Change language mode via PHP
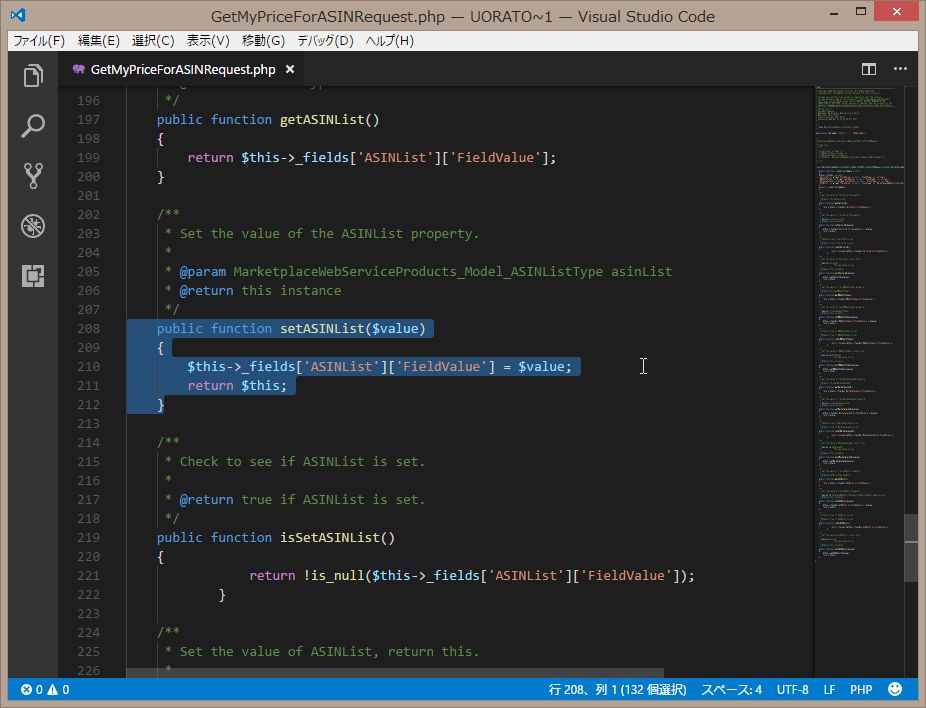926x708 pixels. (x=861, y=689)
